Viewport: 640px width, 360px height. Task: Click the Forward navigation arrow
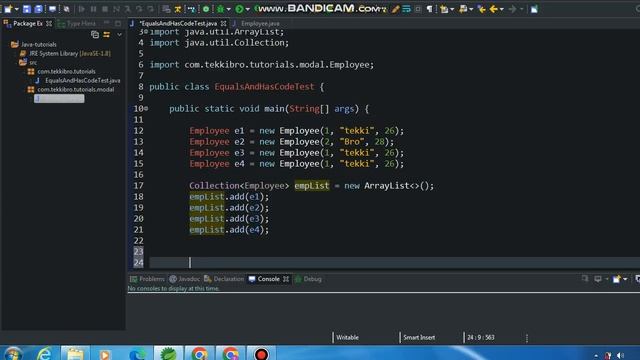pos(513,9)
